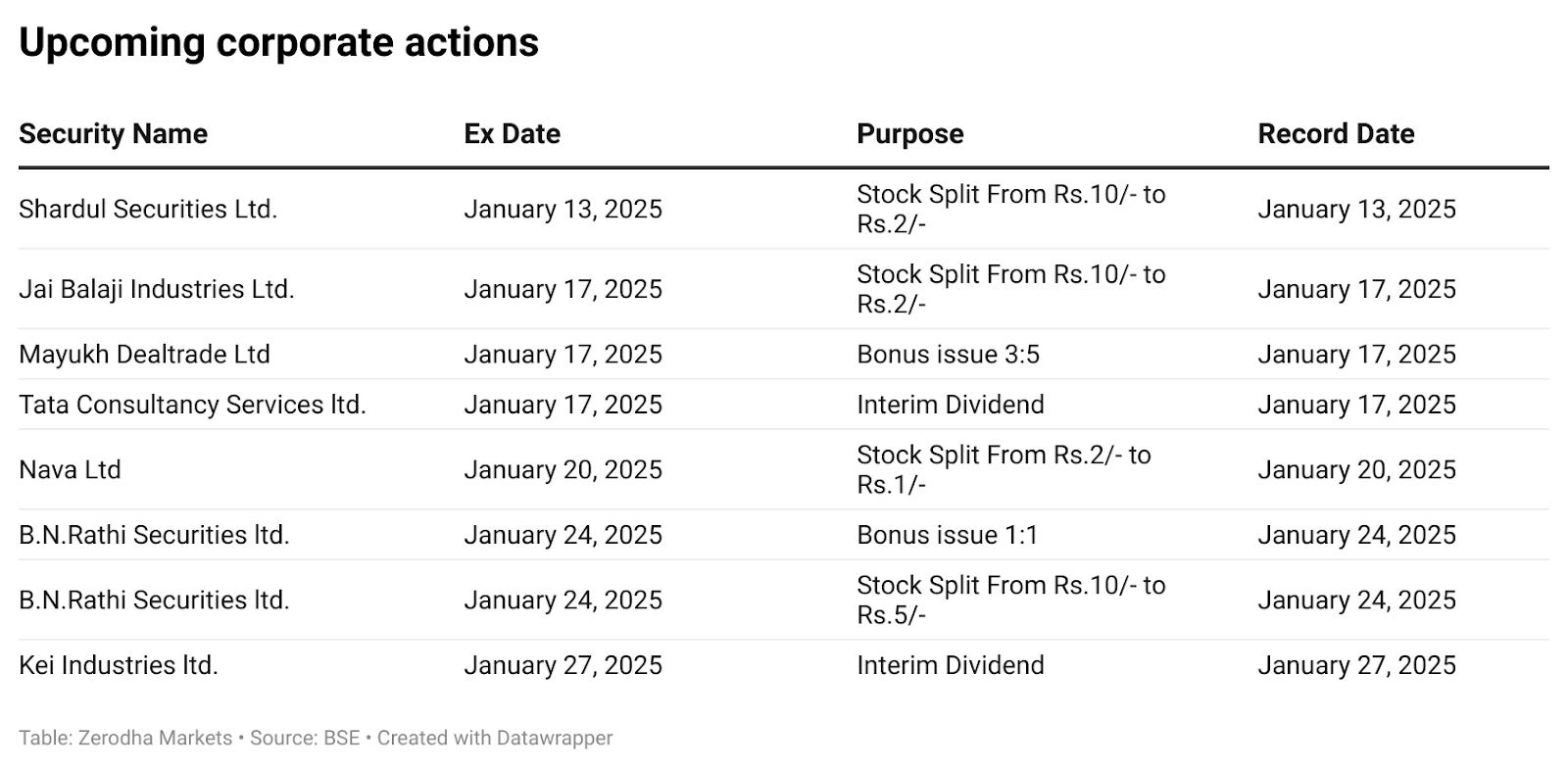Click the Purpose column header
Image resolution: width=1568 pixels, height=769 pixels.
909,134
